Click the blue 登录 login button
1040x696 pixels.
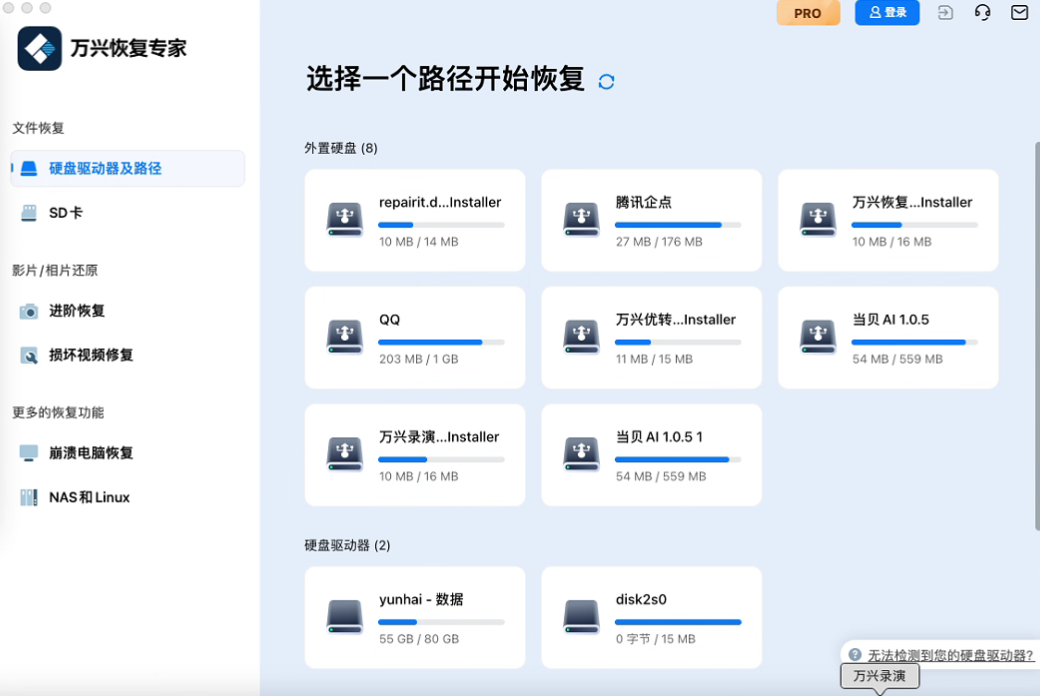(887, 13)
